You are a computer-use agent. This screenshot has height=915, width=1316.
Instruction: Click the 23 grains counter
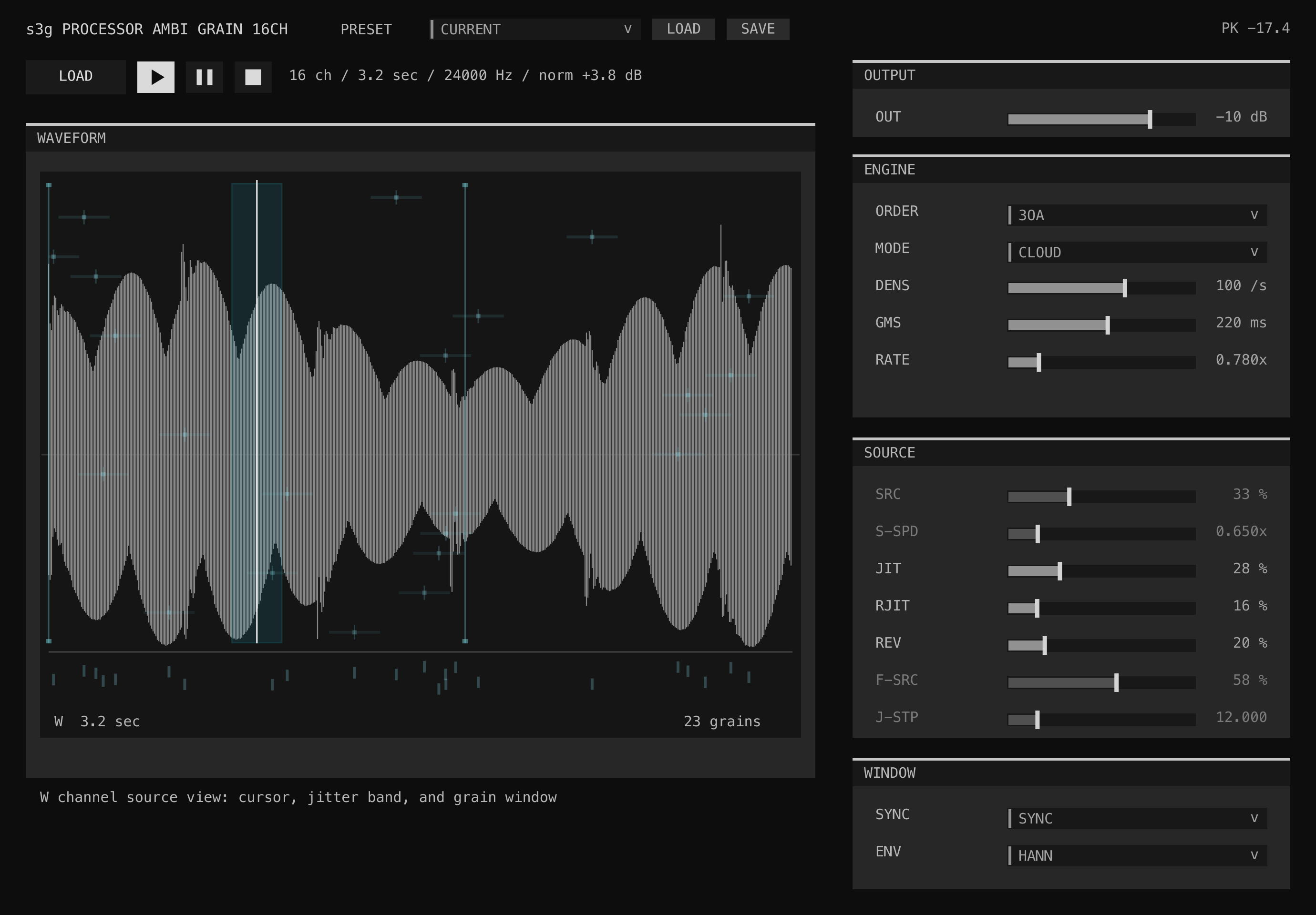[722, 722]
